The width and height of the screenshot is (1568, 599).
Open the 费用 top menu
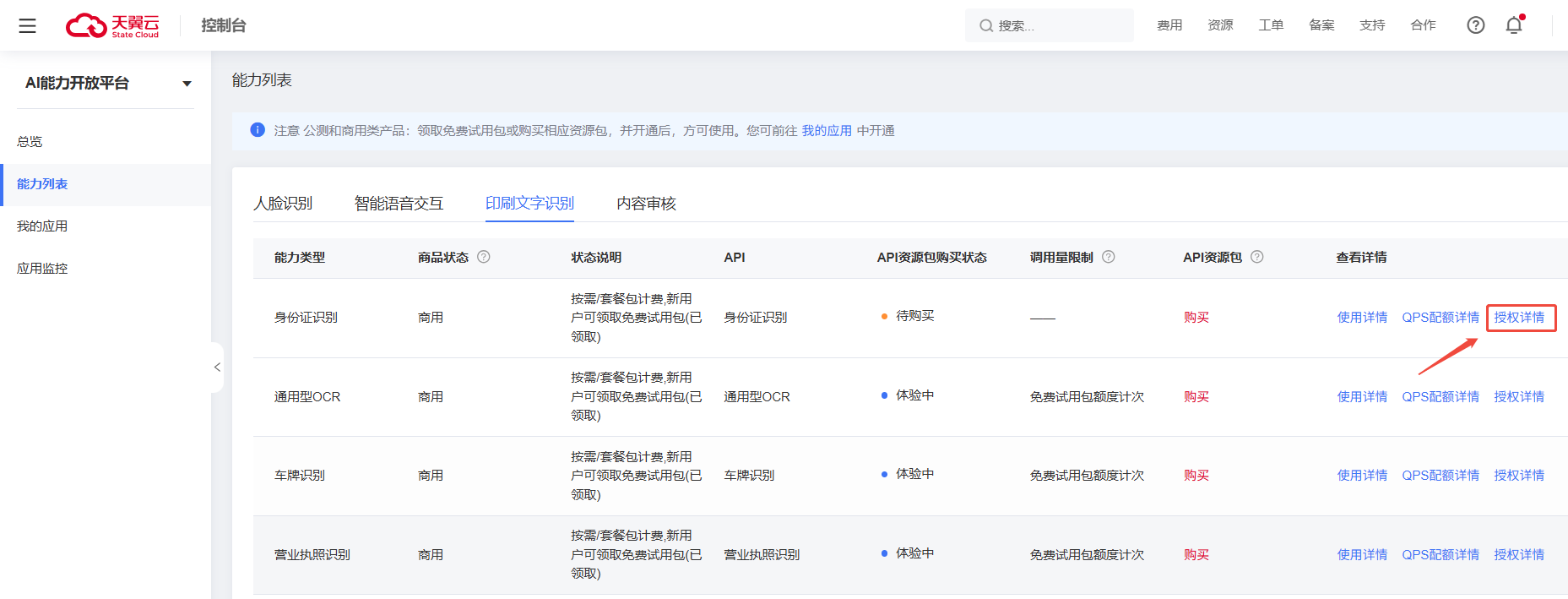pos(1169,25)
